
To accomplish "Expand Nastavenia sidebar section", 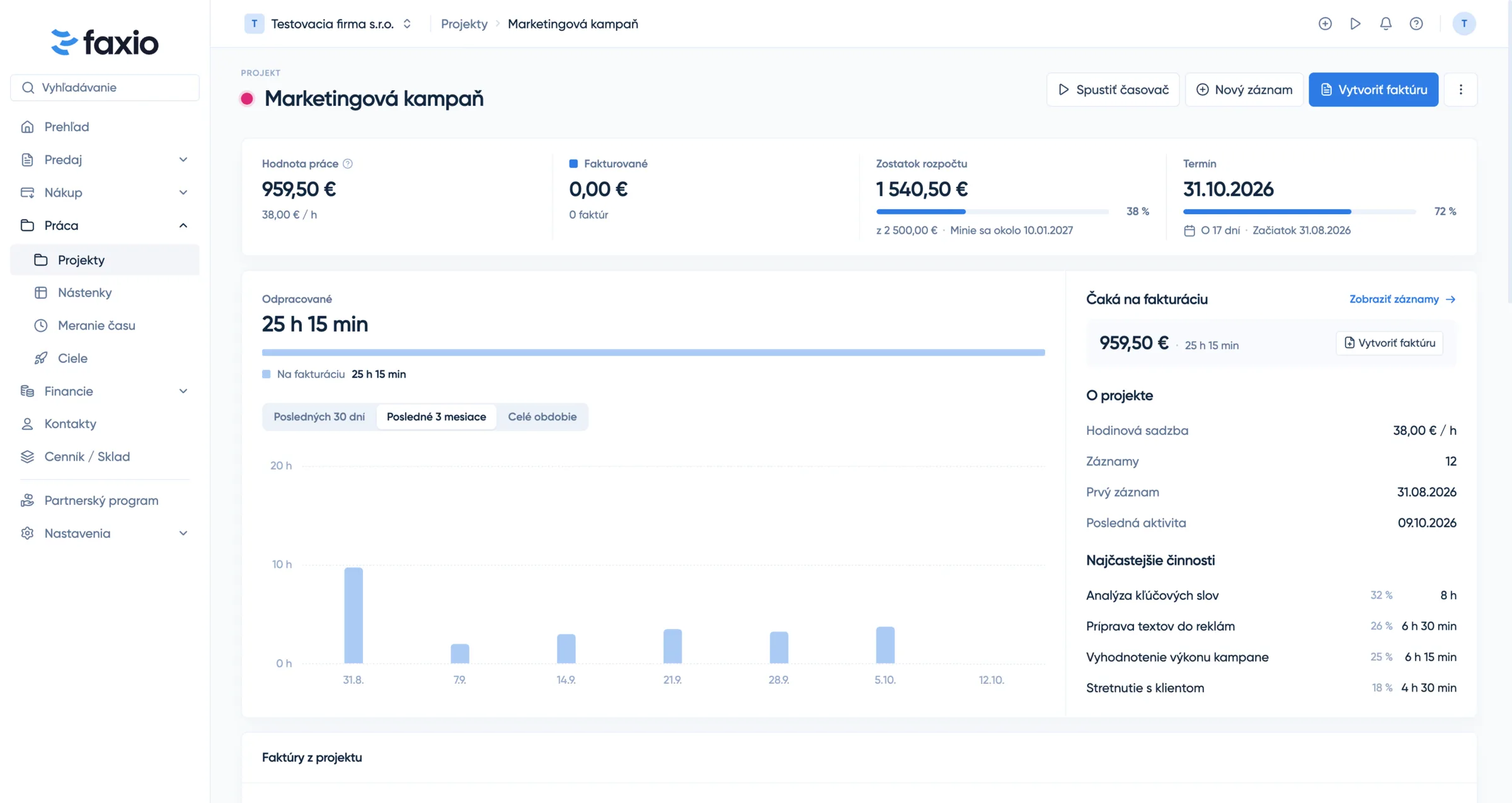I will 105,533.
